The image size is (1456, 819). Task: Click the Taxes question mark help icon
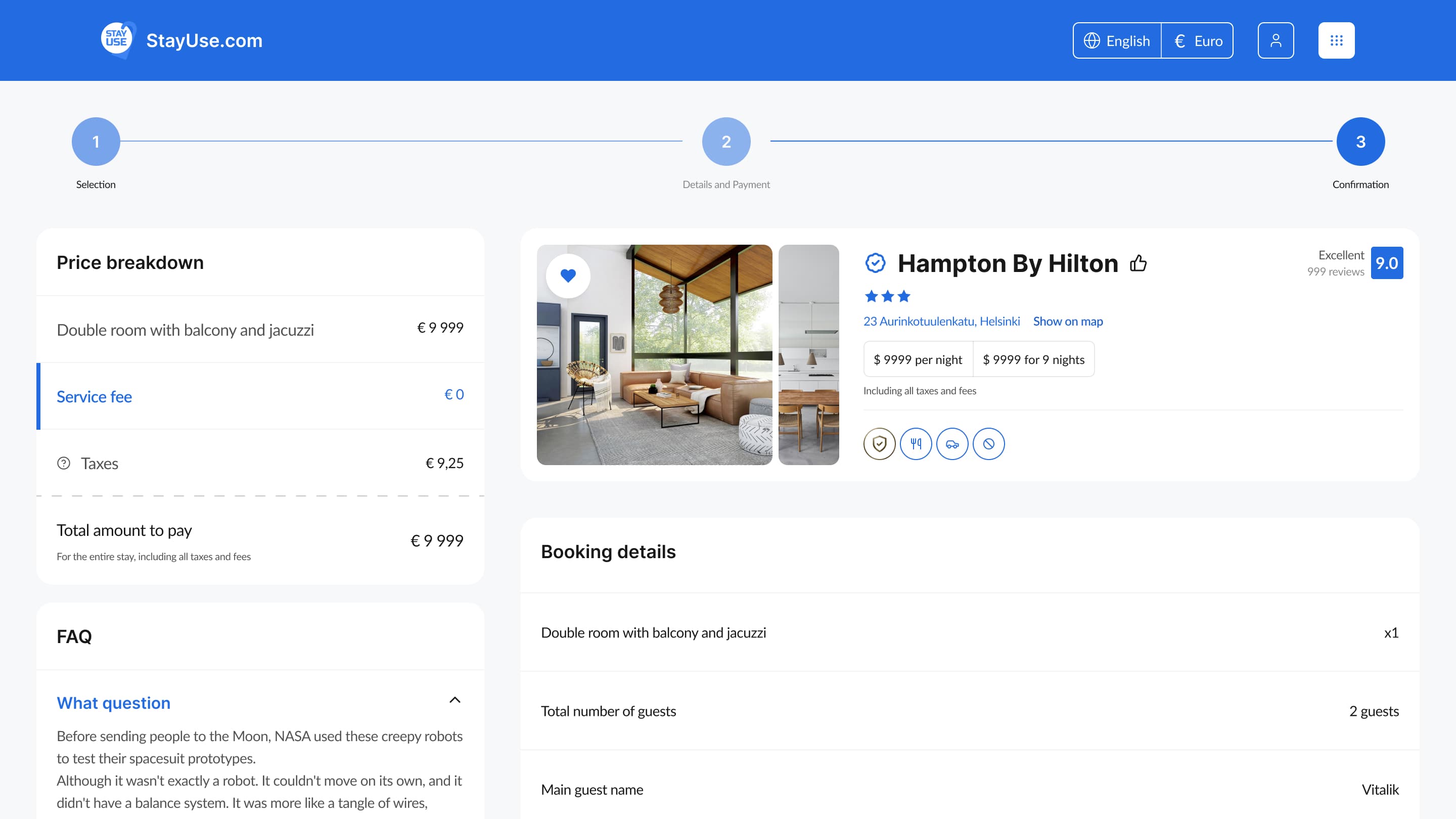point(64,464)
